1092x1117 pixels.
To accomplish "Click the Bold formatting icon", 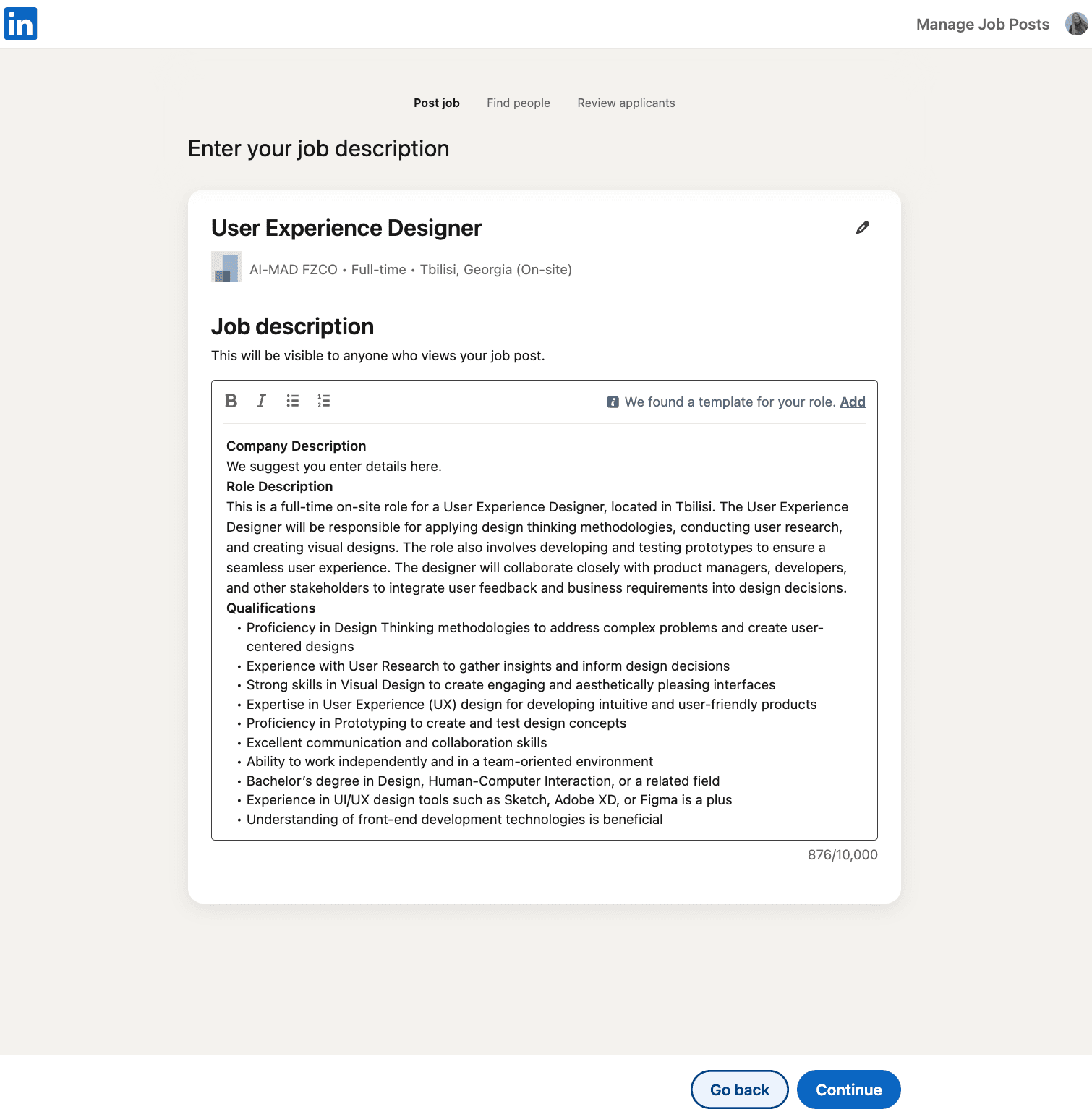I will point(231,401).
